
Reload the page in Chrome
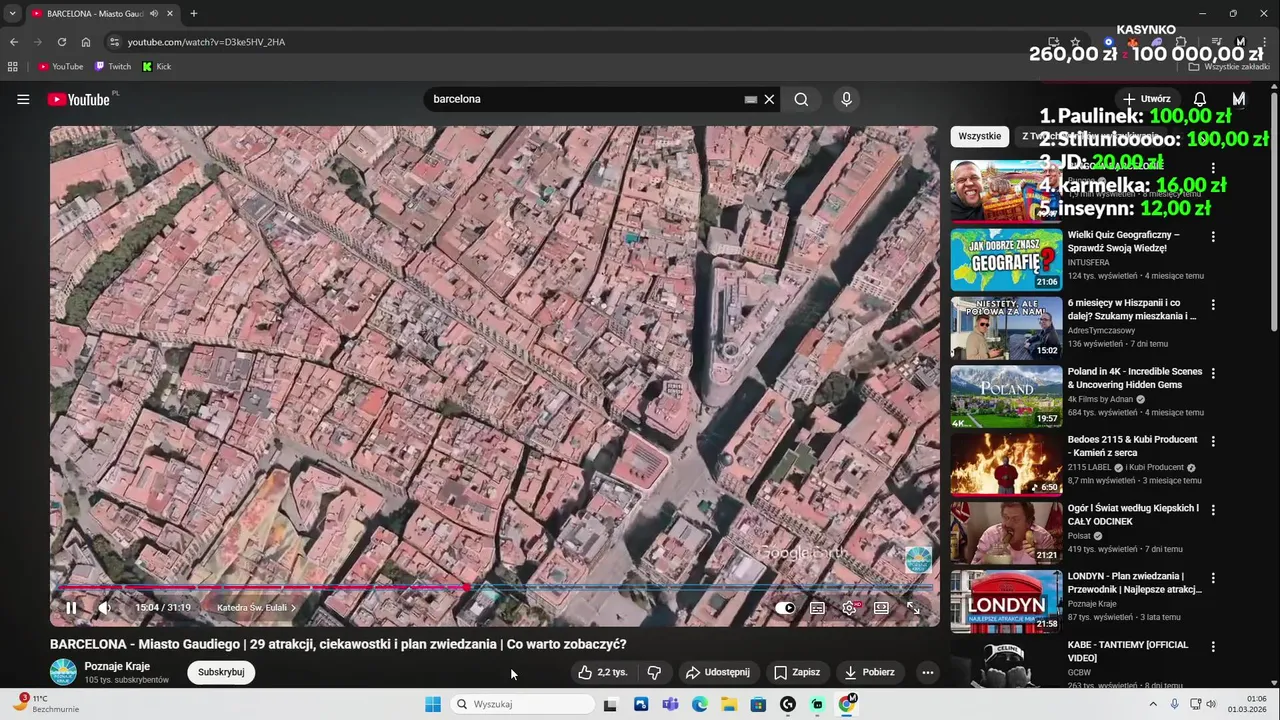click(62, 42)
